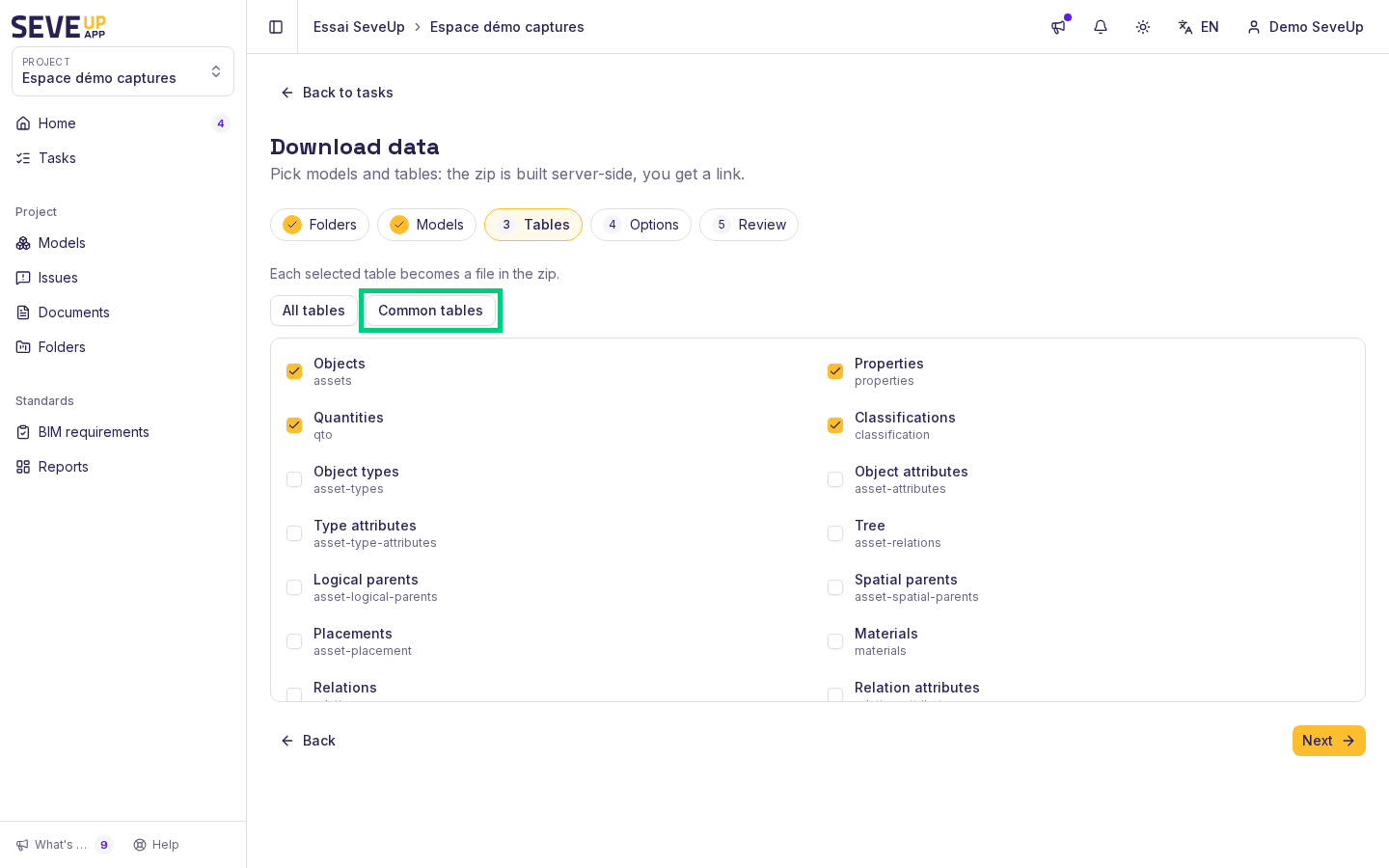Image resolution: width=1389 pixels, height=868 pixels.
Task: Open Models in sidebar
Action: [123, 243]
